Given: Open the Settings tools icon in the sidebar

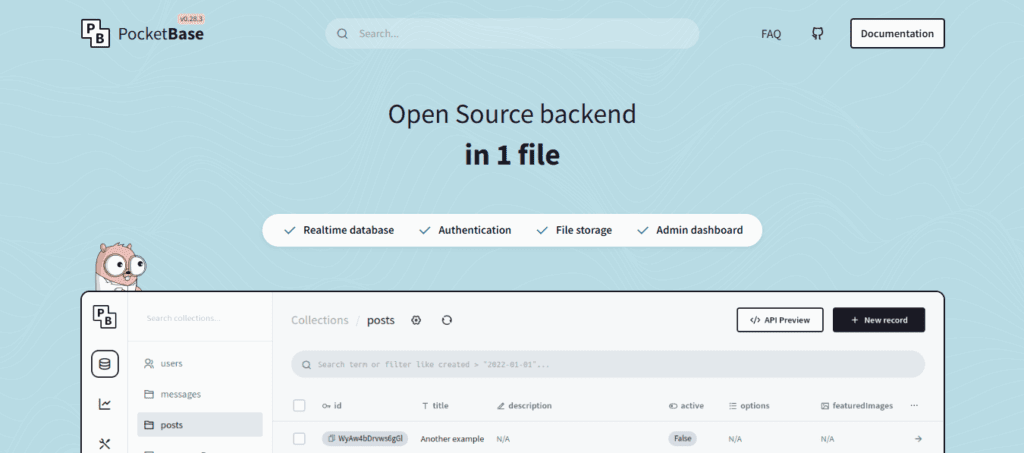Looking at the screenshot, I should point(104,444).
